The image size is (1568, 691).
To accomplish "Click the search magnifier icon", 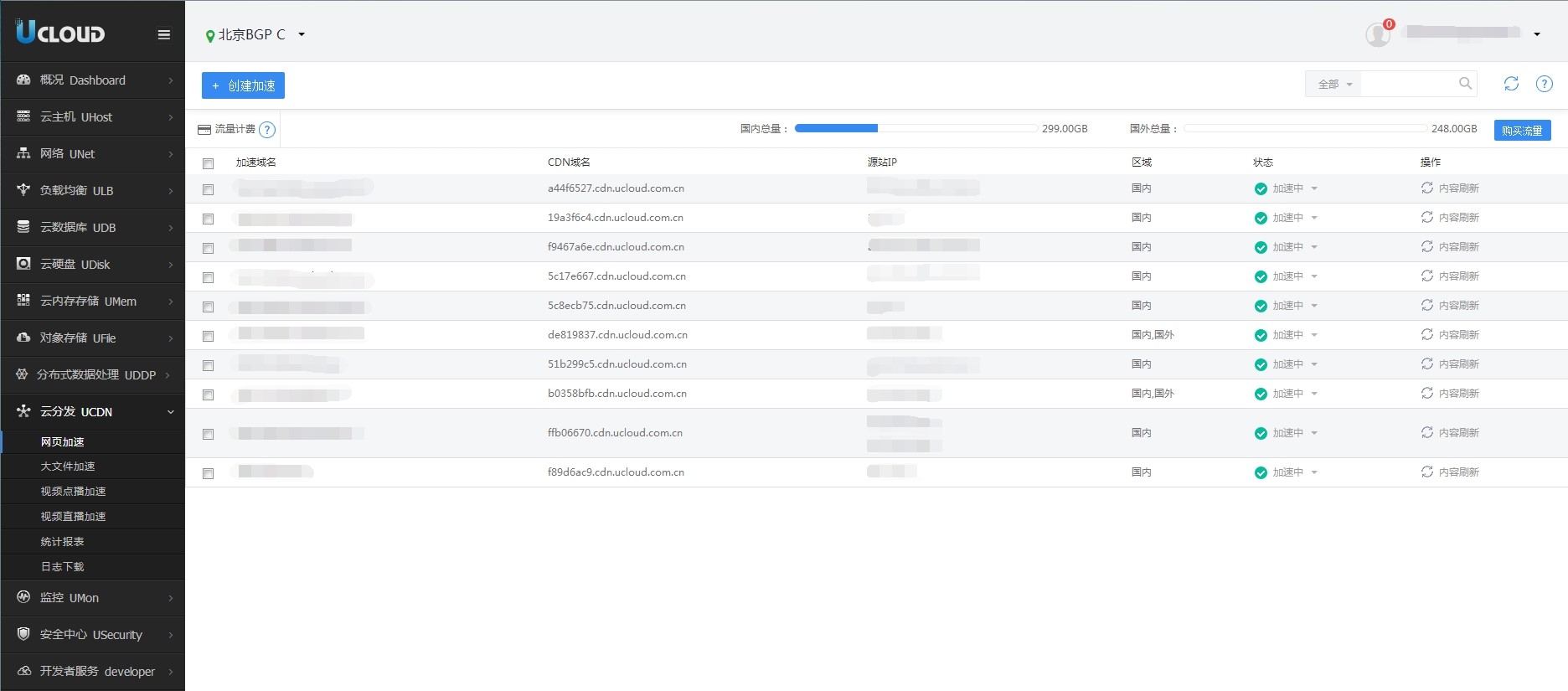I will coord(1465,84).
